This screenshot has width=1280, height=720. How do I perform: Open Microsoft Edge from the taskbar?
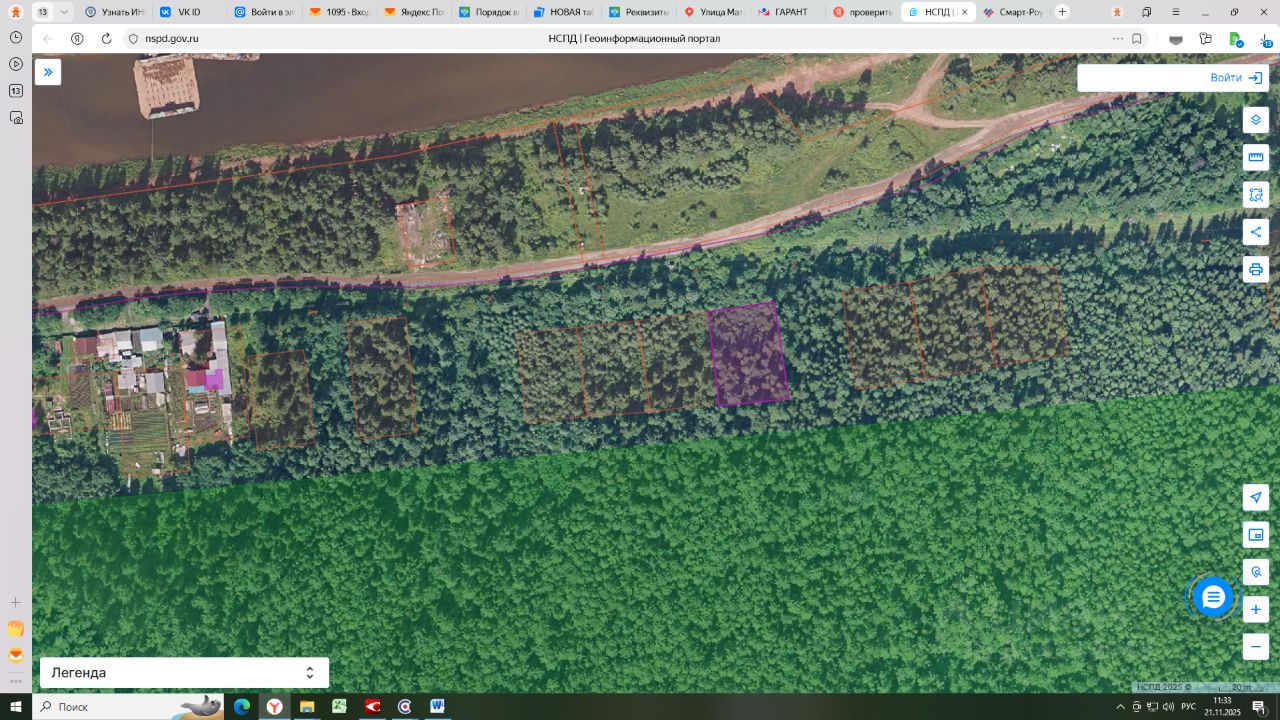[x=242, y=706]
